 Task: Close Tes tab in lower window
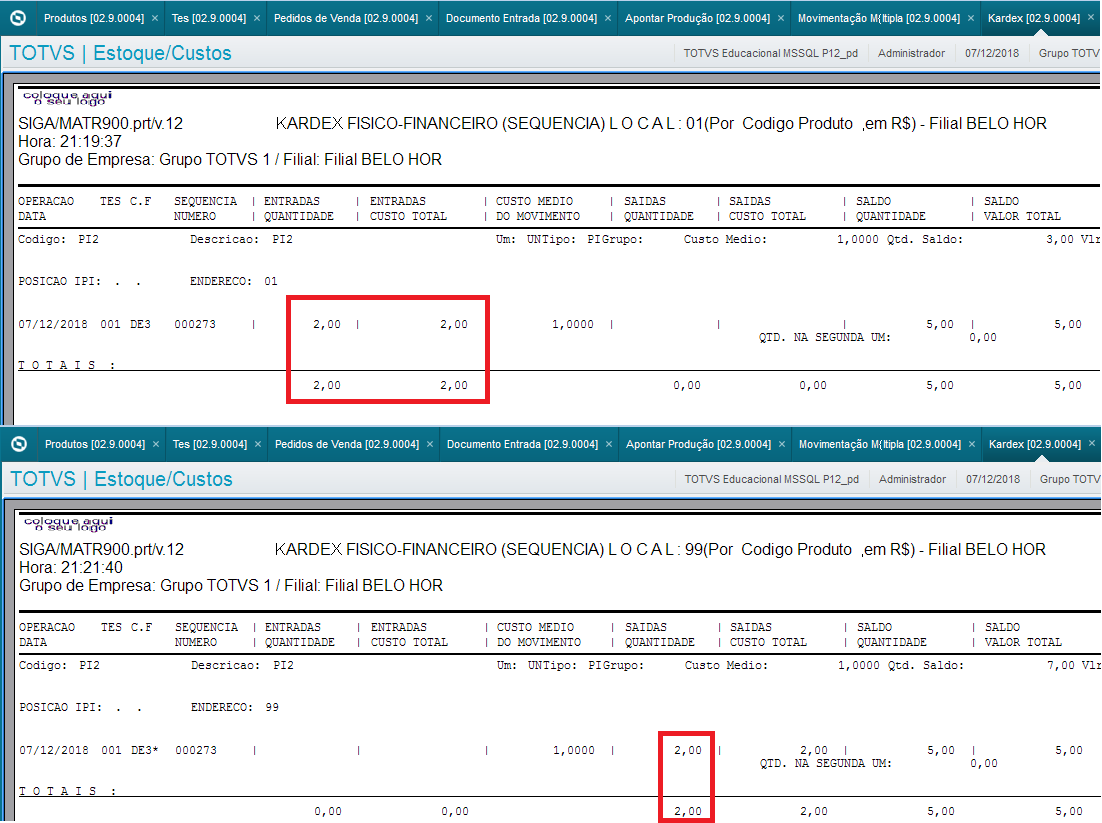[258, 444]
